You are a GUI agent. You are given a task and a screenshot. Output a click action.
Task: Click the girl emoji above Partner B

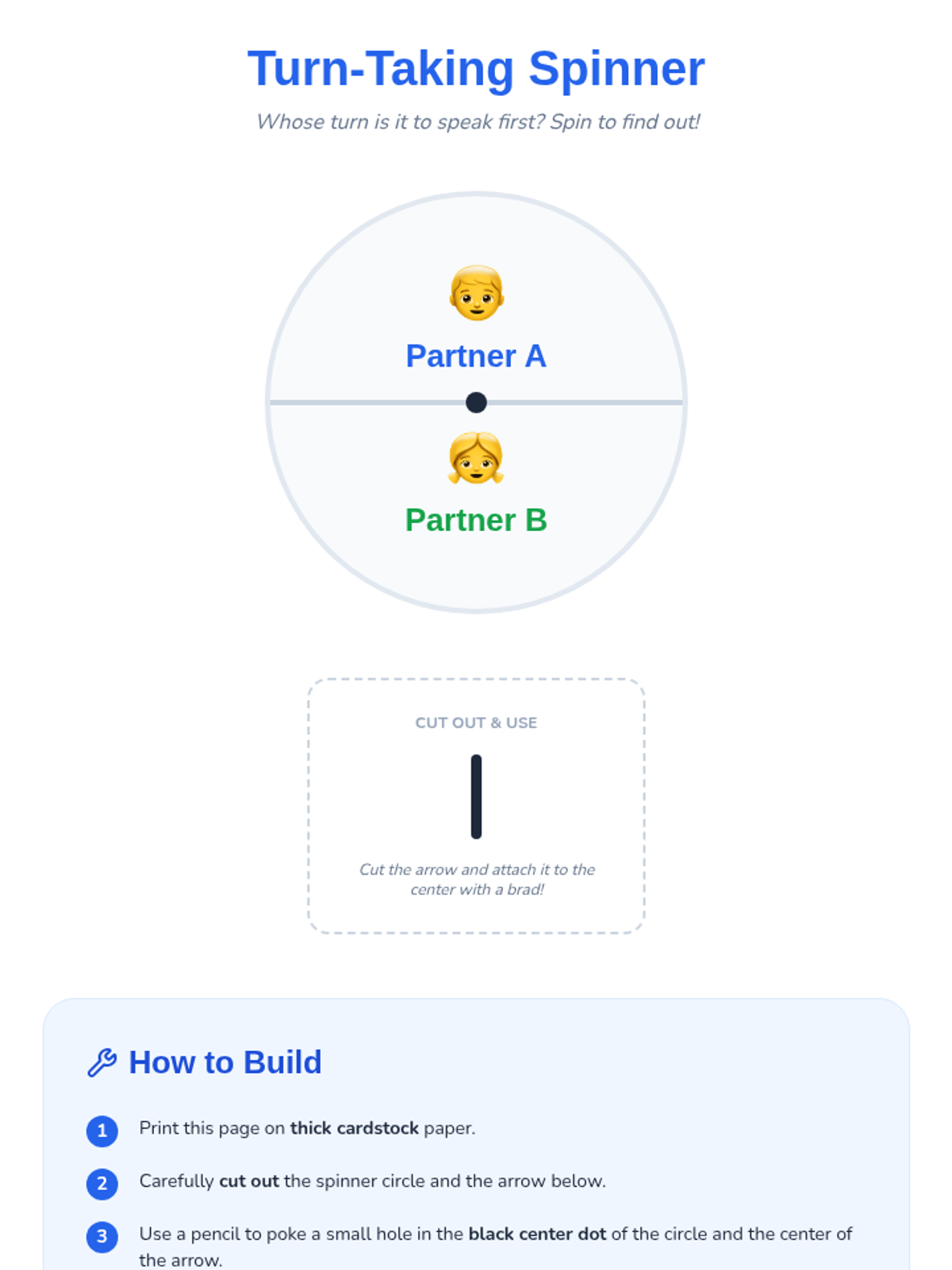[476, 458]
